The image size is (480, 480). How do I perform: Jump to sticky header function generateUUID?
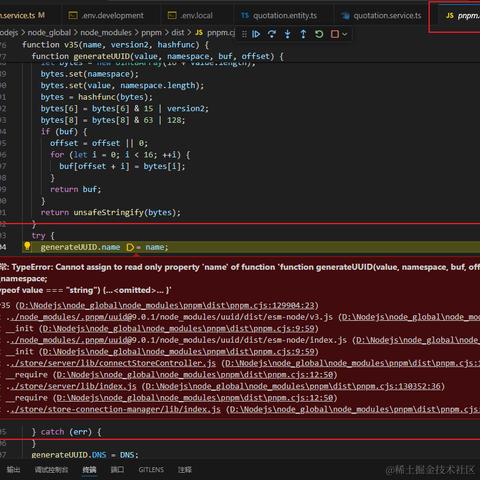coord(158,56)
